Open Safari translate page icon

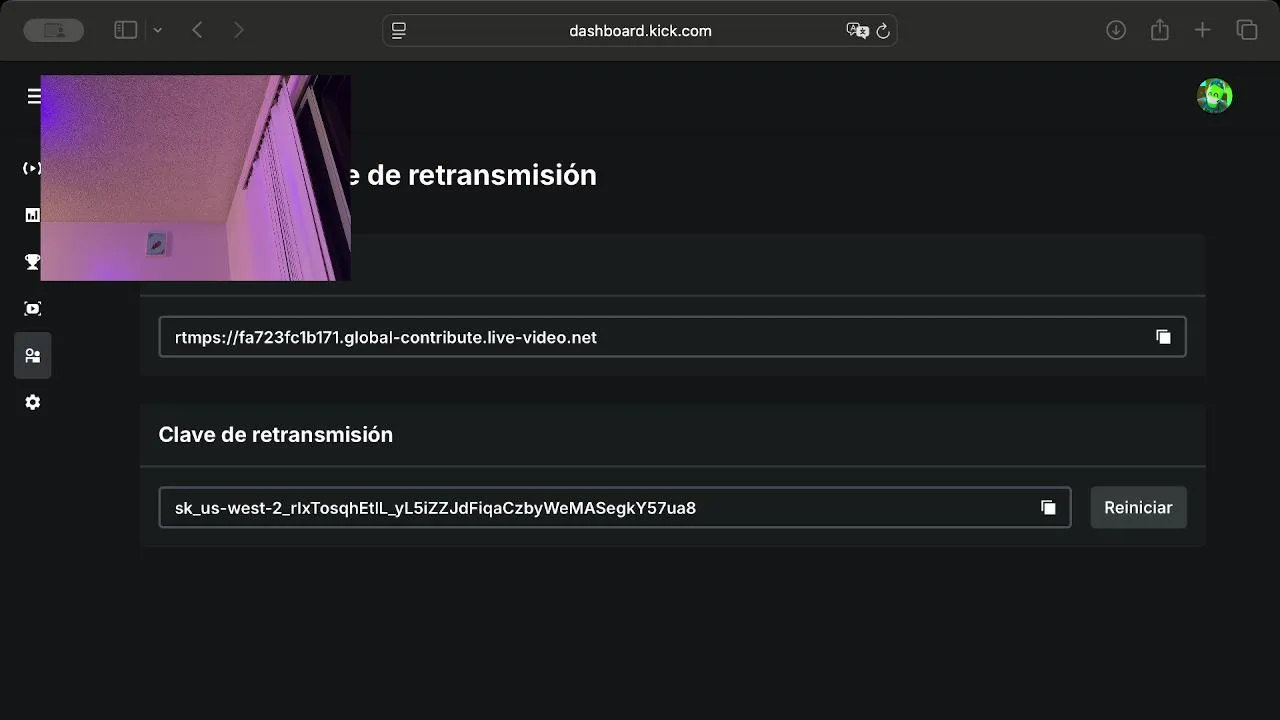pyautogui.click(x=857, y=31)
